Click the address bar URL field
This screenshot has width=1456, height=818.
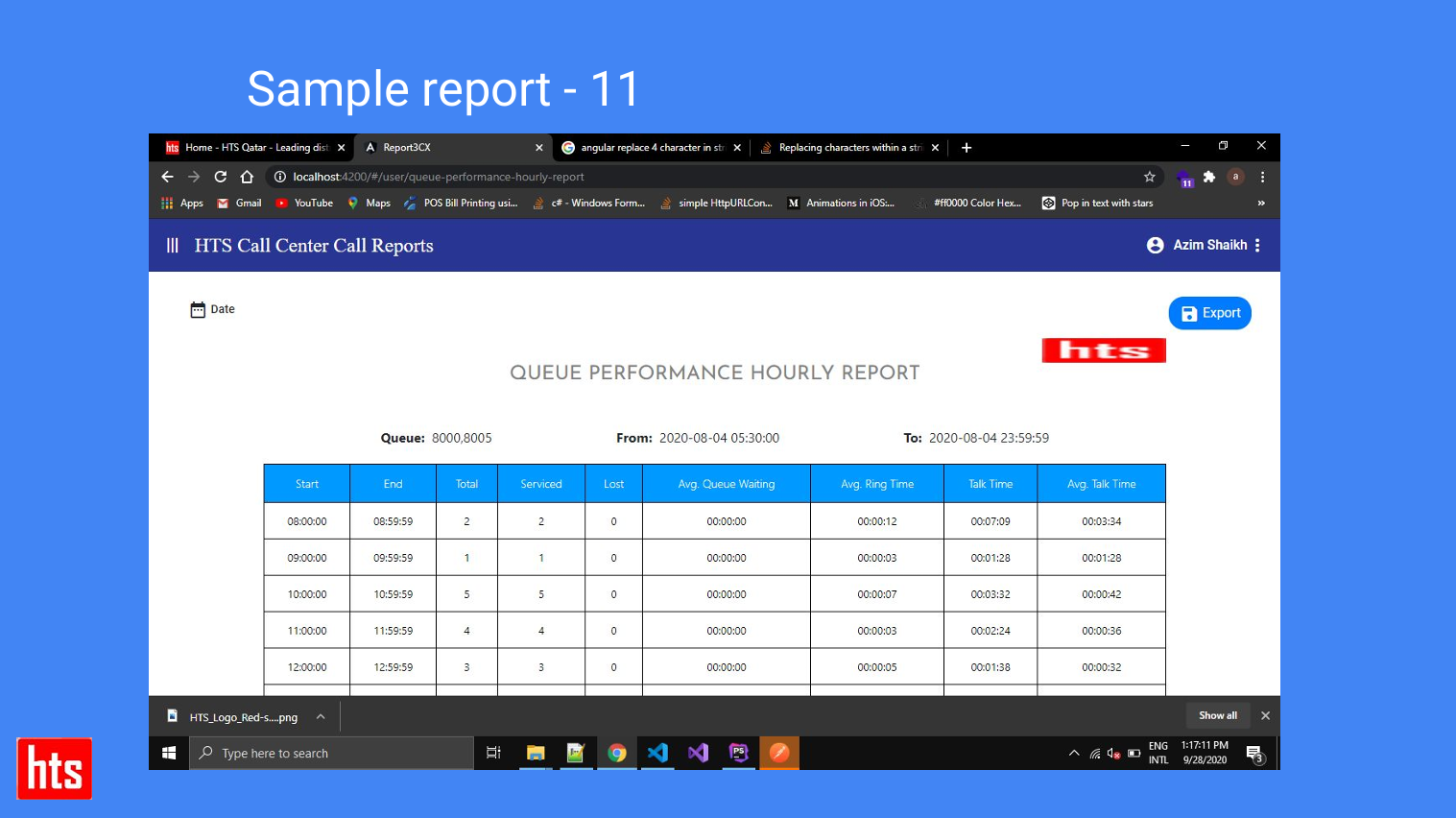pyautogui.click(x=672, y=177)
